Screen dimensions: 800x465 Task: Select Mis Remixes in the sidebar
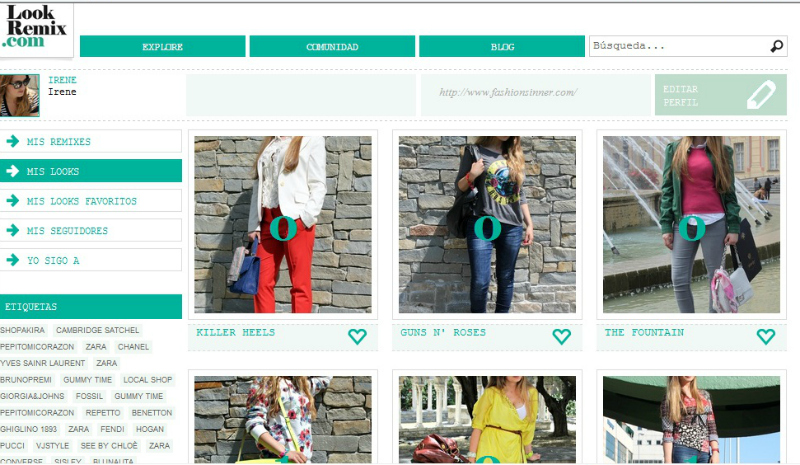[91, 141]
